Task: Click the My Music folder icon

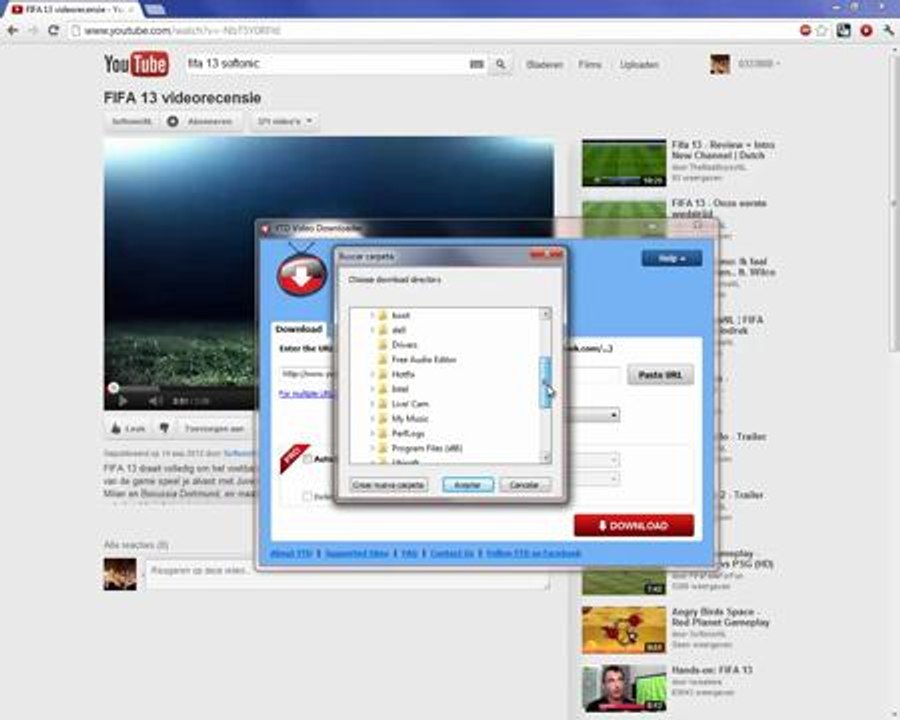Action: pyautogui.click(x=383, y=419)
